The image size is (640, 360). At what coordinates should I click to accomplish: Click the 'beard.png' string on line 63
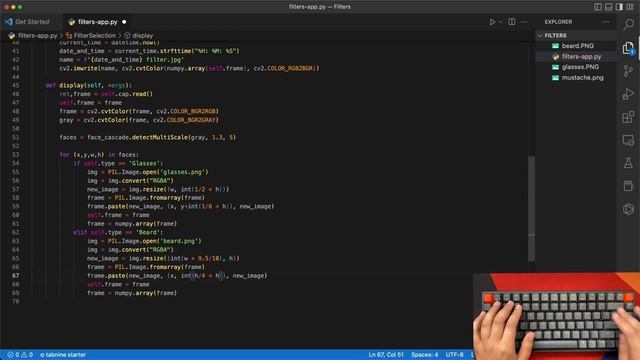click(x=180, y=241)
